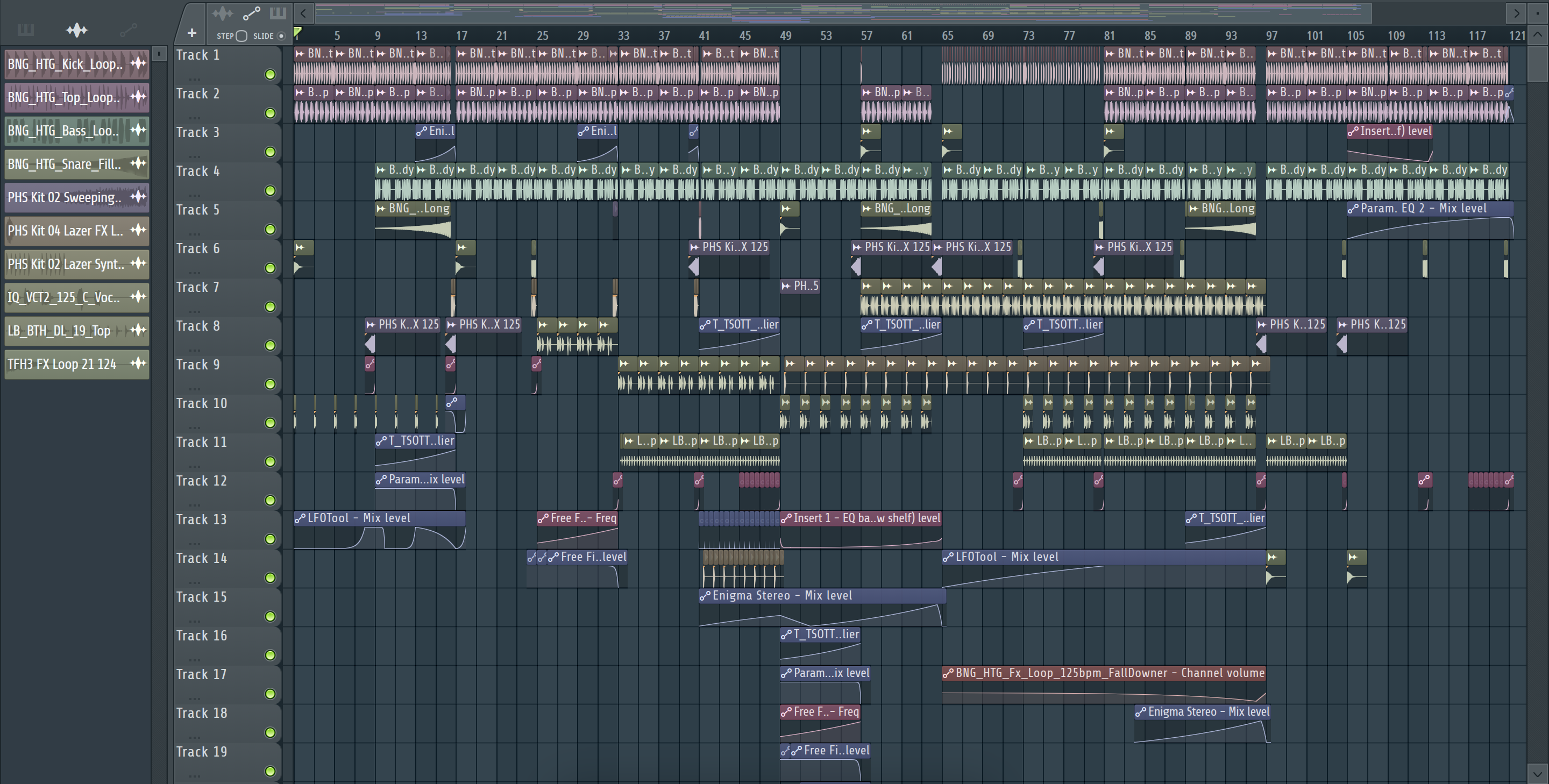This screenshot has width=1549, height=784.
Task: Mute Track 1 with its green LED
Action: [x=270, y=75]
